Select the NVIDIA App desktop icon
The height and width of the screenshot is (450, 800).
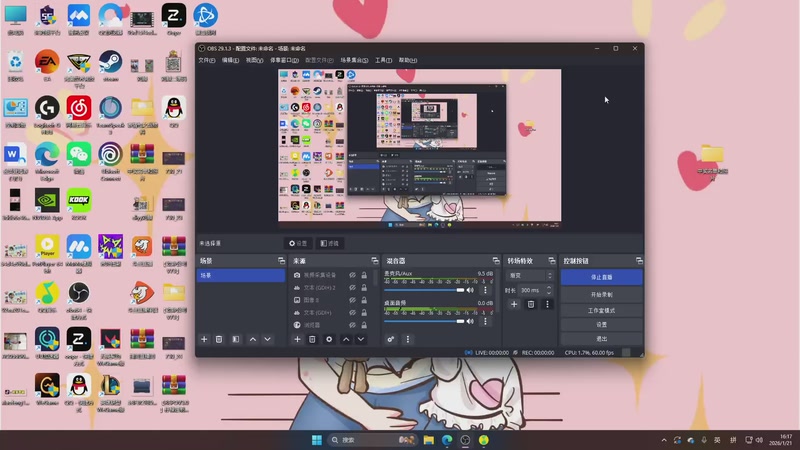47,204
